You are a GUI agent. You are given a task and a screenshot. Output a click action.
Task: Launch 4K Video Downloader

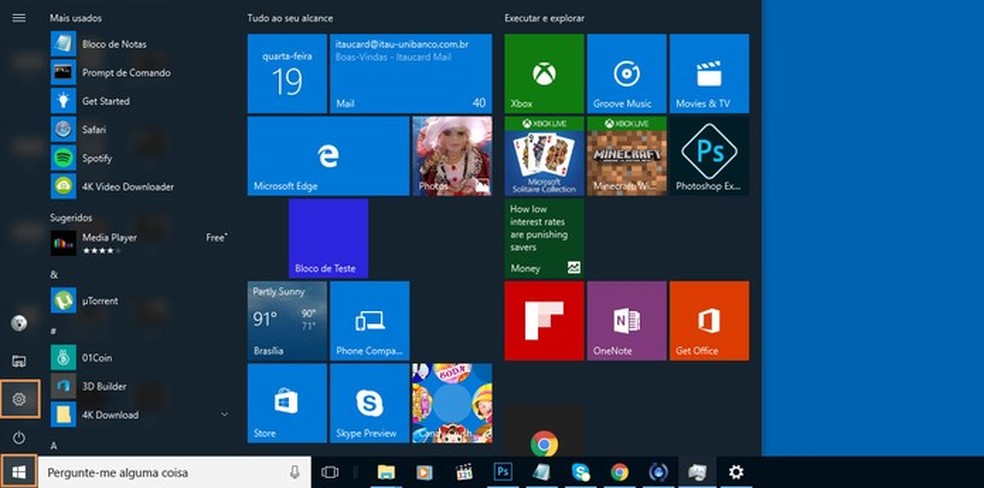tap(139, 186)
